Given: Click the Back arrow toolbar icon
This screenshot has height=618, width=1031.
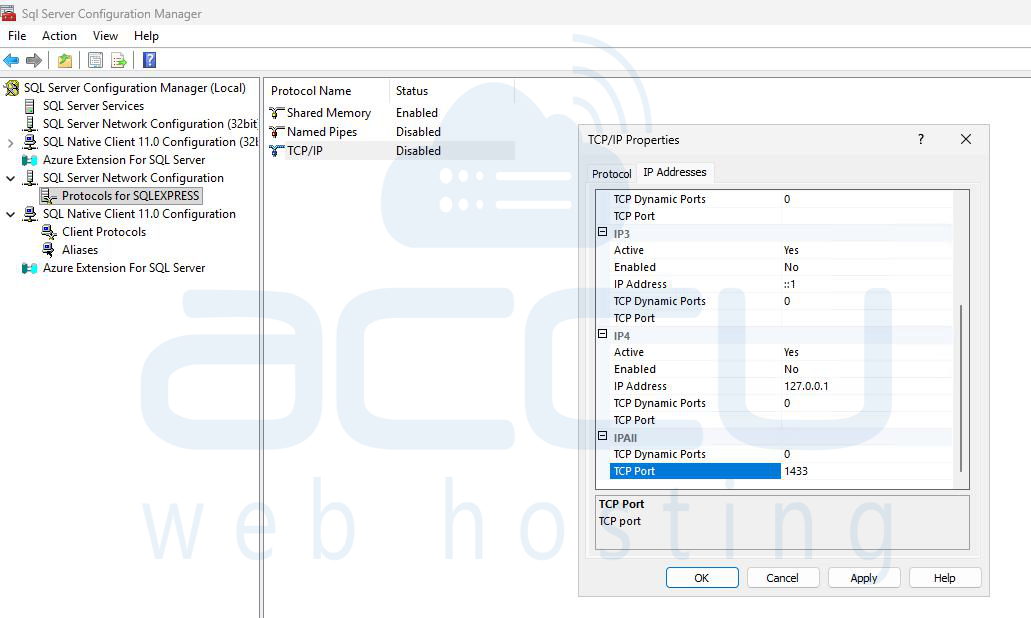Looking at the screenshot, I should (x=12, y=61).
